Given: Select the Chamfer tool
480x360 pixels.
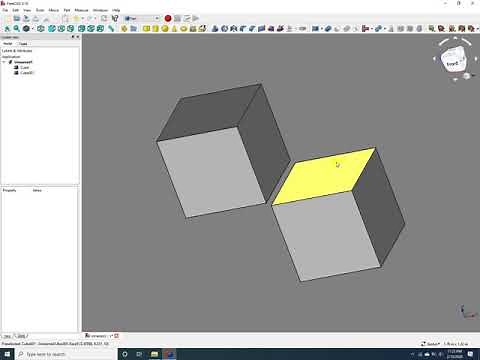Looking at the screenshot, I should pos(252,29).
